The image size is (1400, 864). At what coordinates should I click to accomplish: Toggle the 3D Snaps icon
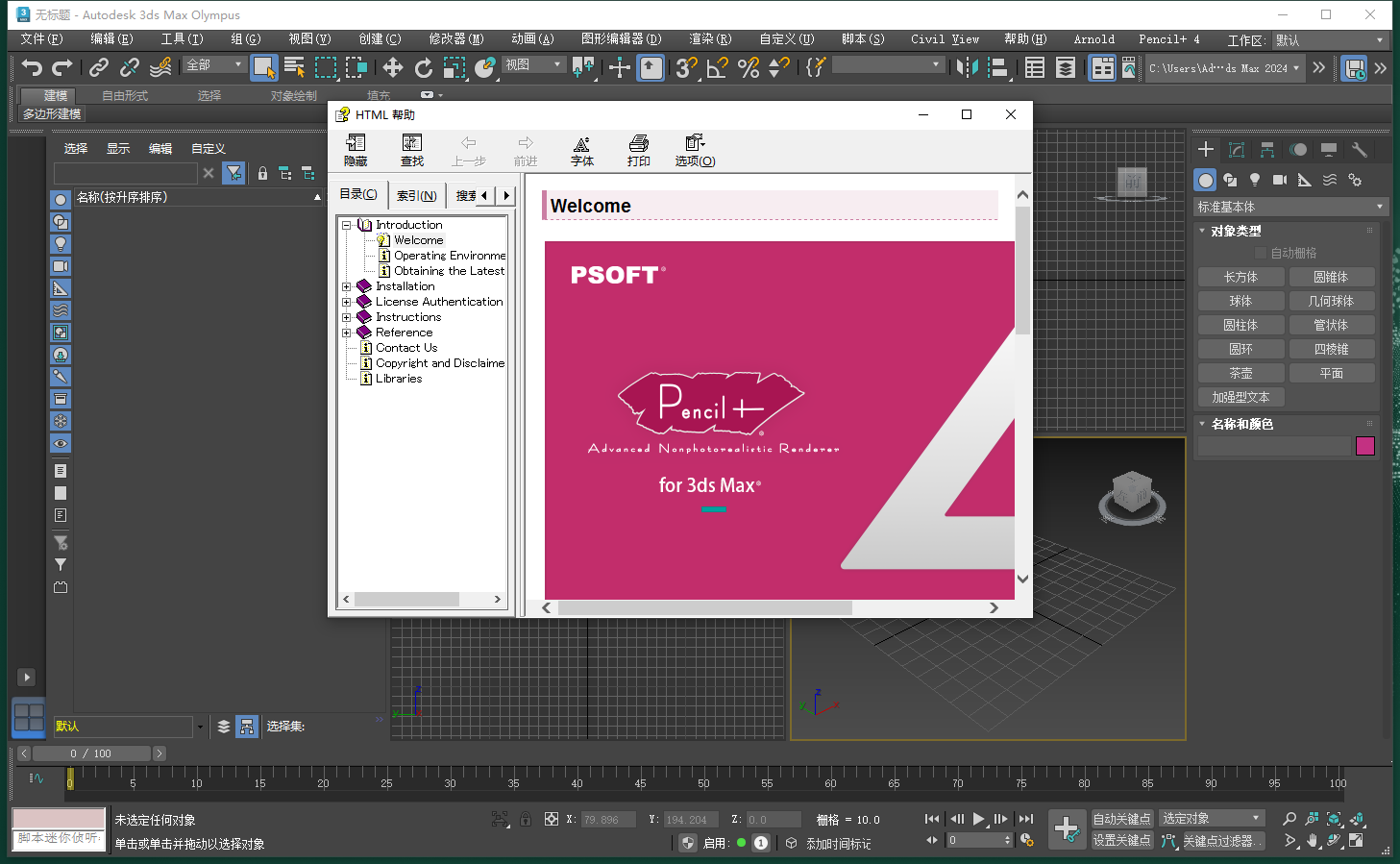coord(686,67)
